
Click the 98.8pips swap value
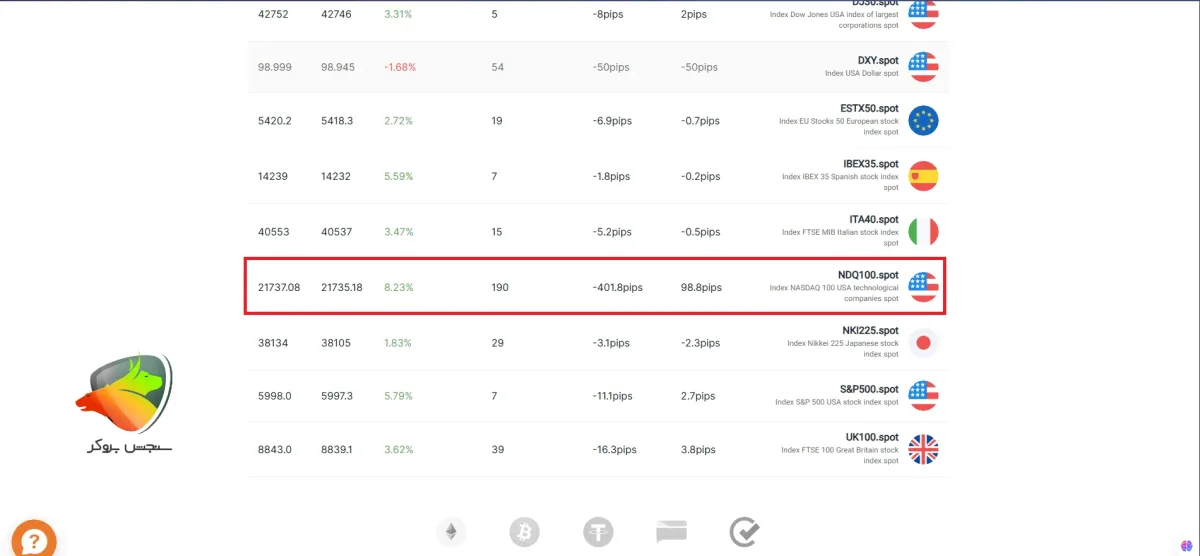pos(701,288)
